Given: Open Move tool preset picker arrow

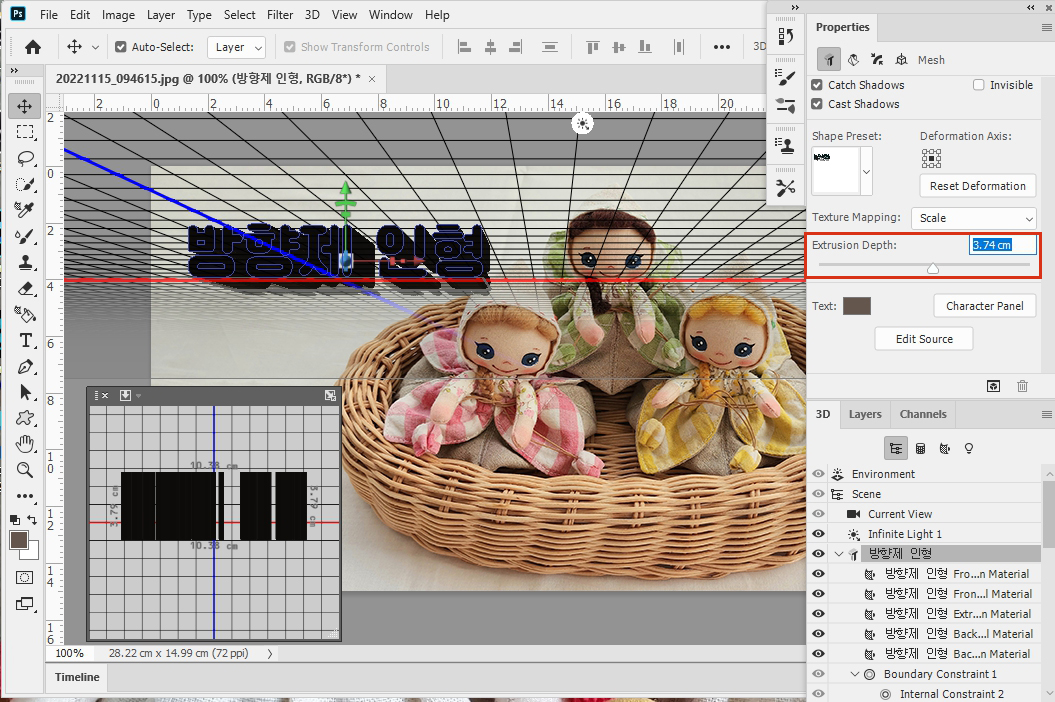Looking at the screenshot, I should point(96,47).
